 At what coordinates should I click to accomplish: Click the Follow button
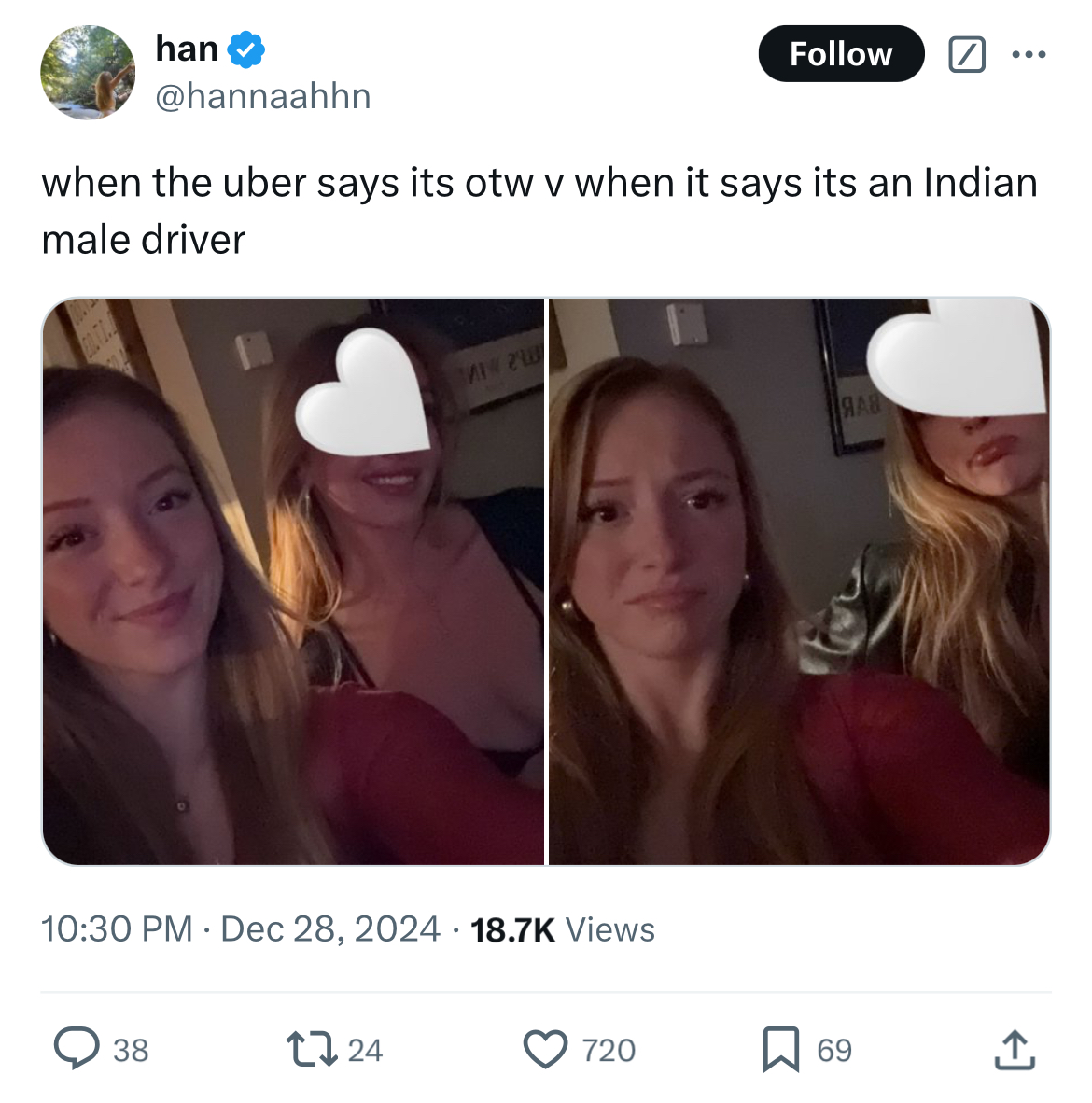(841, 53)
